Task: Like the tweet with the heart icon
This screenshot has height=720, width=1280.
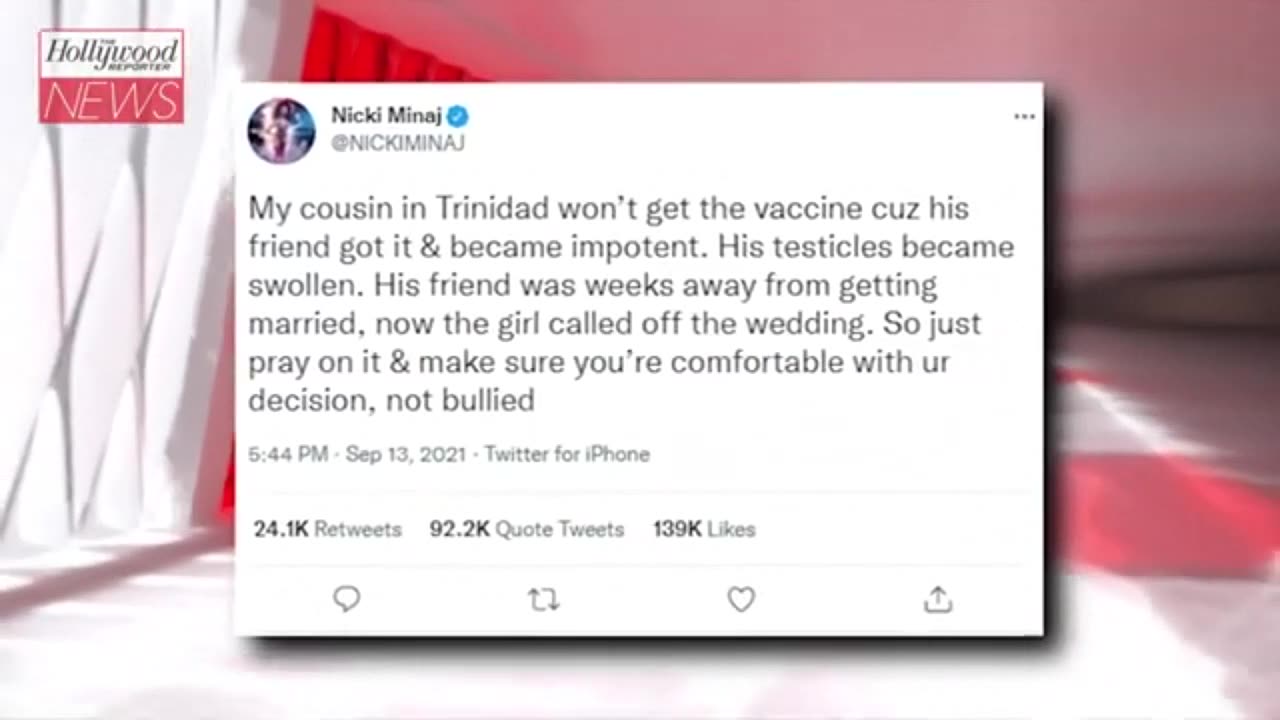Action: [x=740, y=599]
